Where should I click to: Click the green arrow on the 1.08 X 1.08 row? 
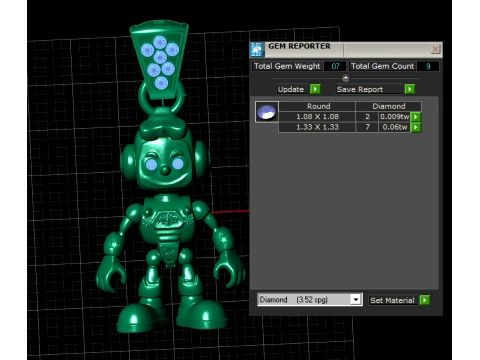tap(416, 117)
